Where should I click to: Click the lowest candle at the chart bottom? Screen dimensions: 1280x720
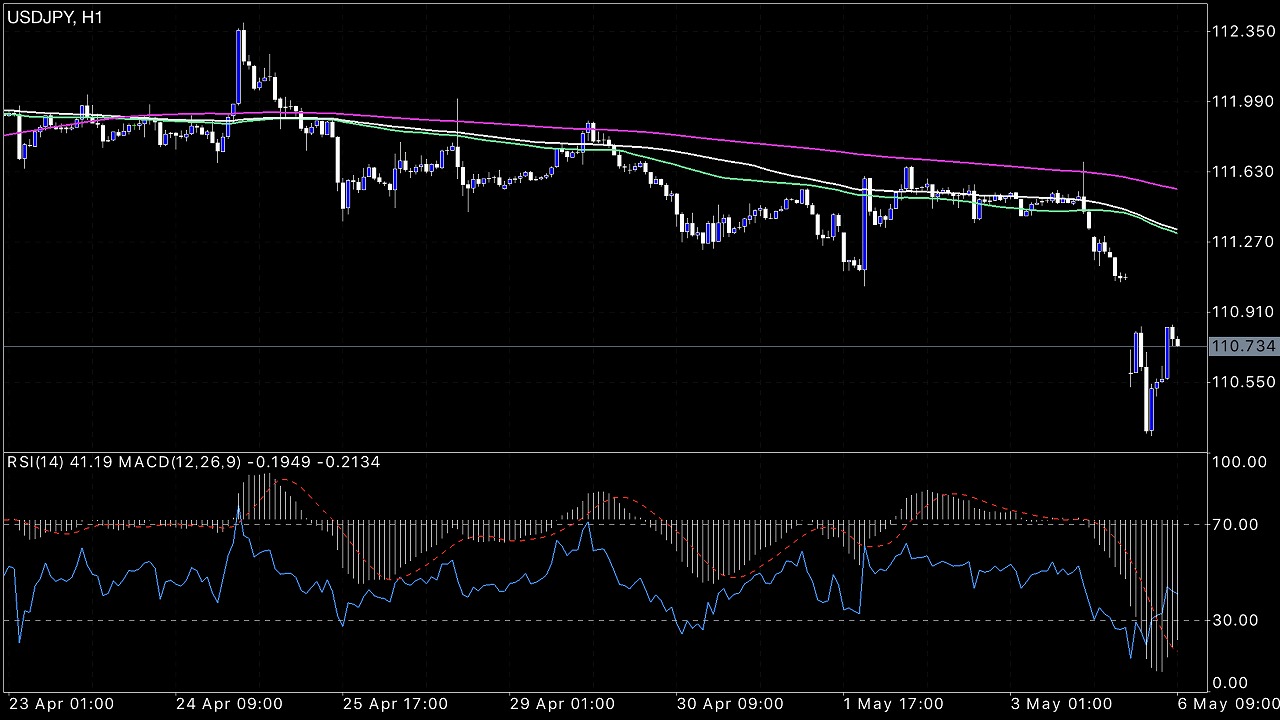(1149, 410)
